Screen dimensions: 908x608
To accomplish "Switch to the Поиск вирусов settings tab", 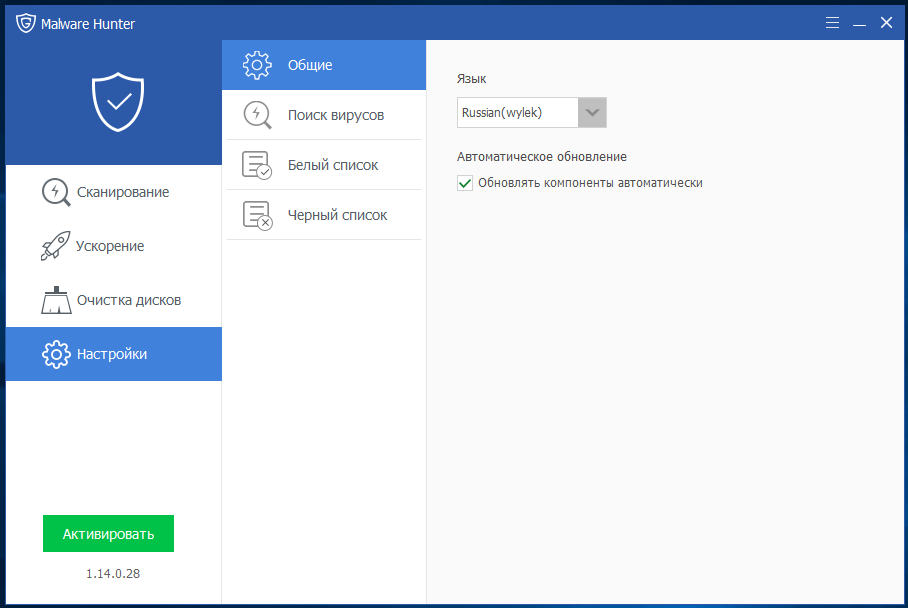I will pos(324,115).
